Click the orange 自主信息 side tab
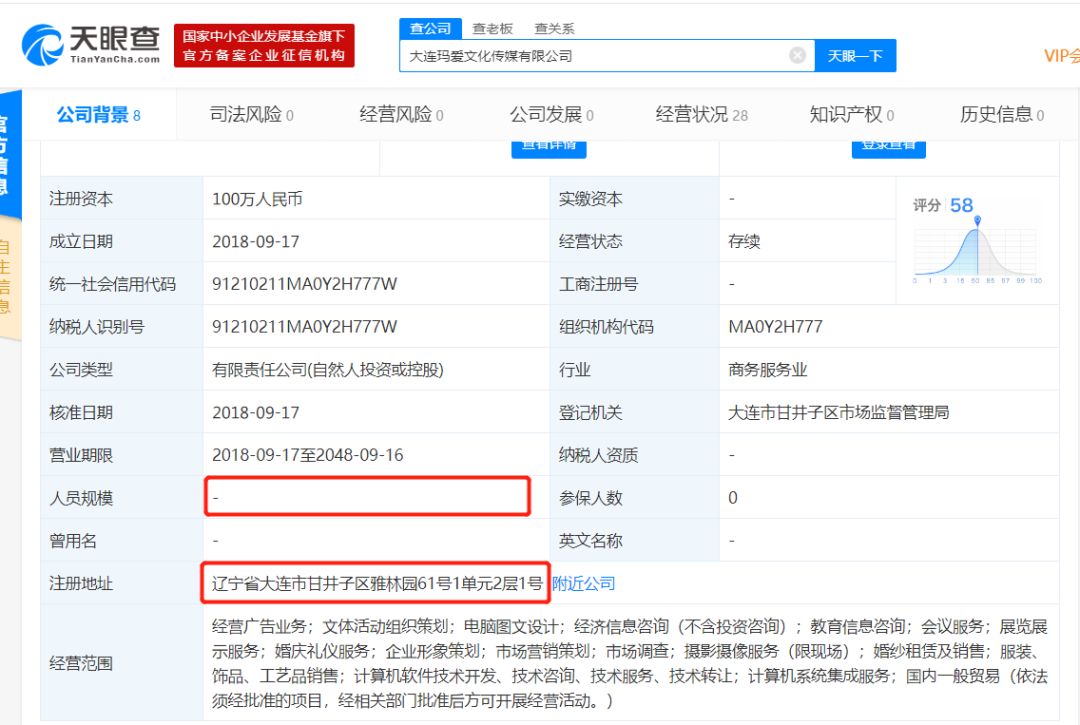This screenshot has height=725, width=1080. 8,279
